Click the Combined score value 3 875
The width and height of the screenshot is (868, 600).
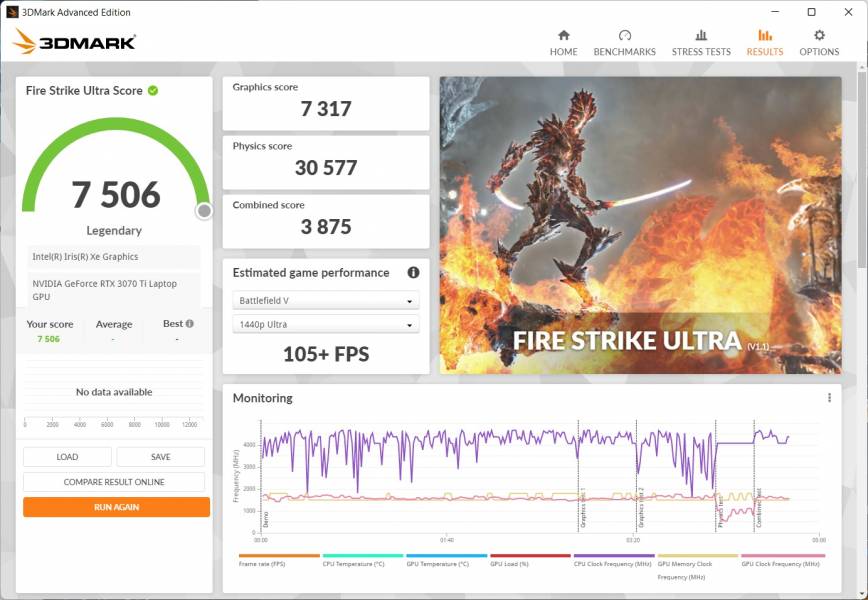(x=326, y=227)
